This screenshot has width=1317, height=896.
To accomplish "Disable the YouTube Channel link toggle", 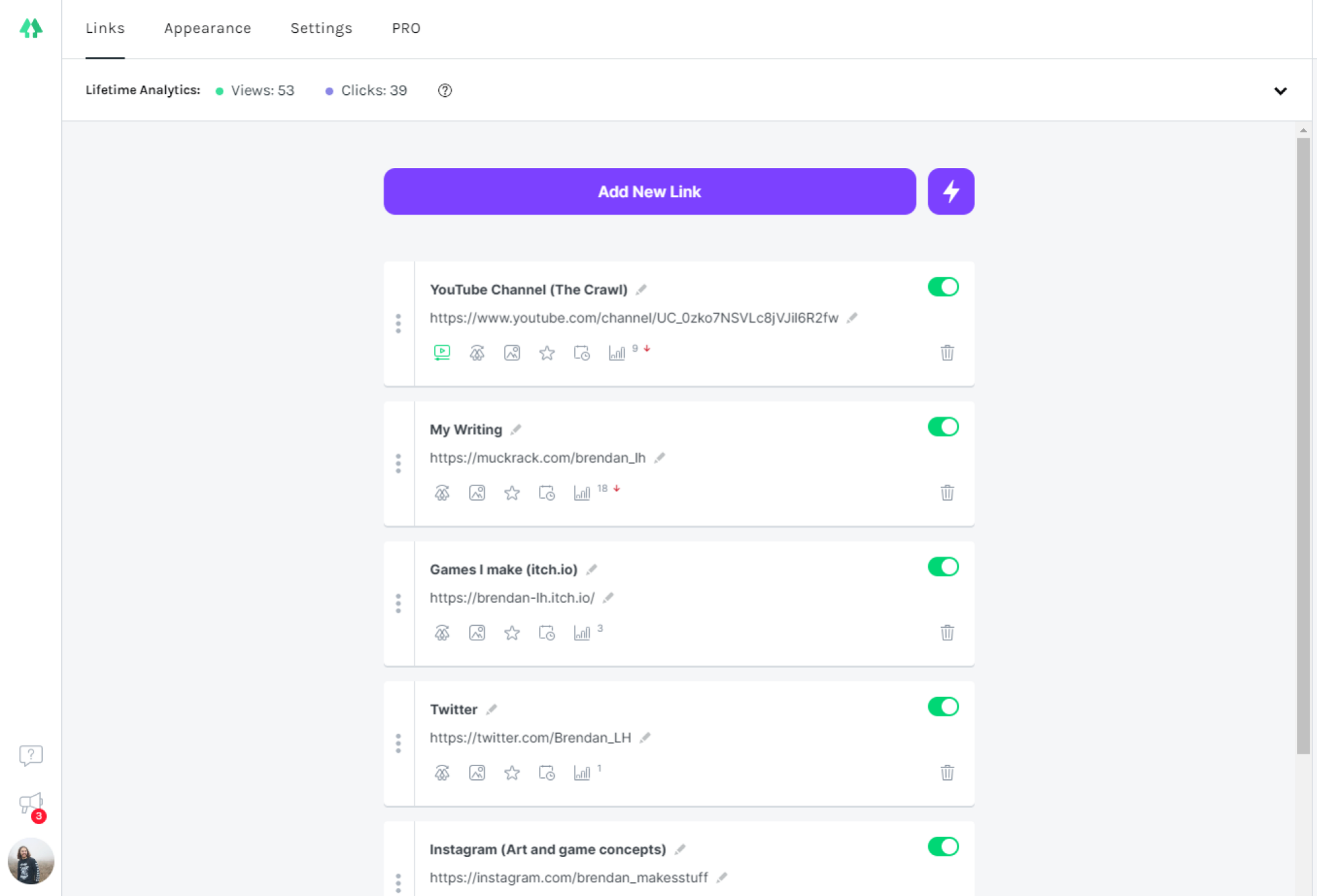I will click(x=943, y=287).
